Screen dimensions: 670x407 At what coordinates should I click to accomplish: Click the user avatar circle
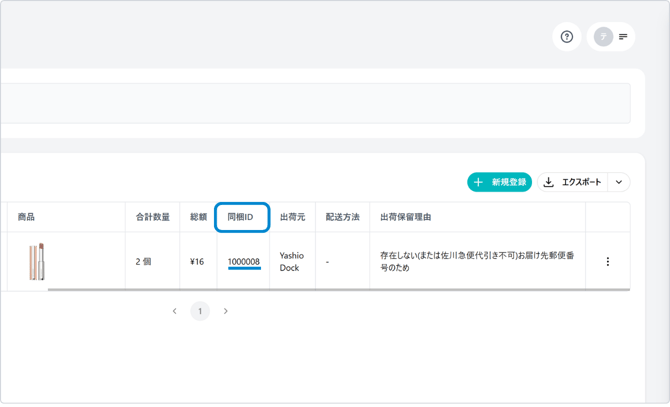pyautogui.click(x=603, y=37)
